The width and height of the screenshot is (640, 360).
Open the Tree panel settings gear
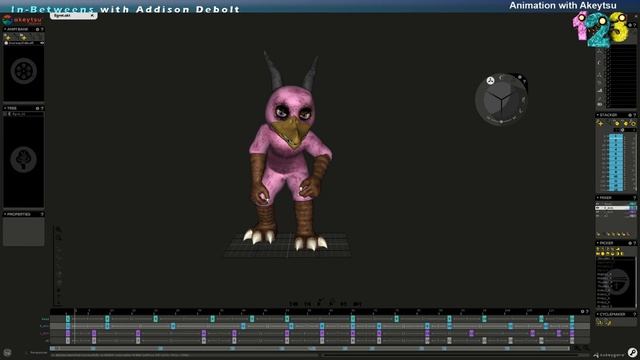[38, 108]
